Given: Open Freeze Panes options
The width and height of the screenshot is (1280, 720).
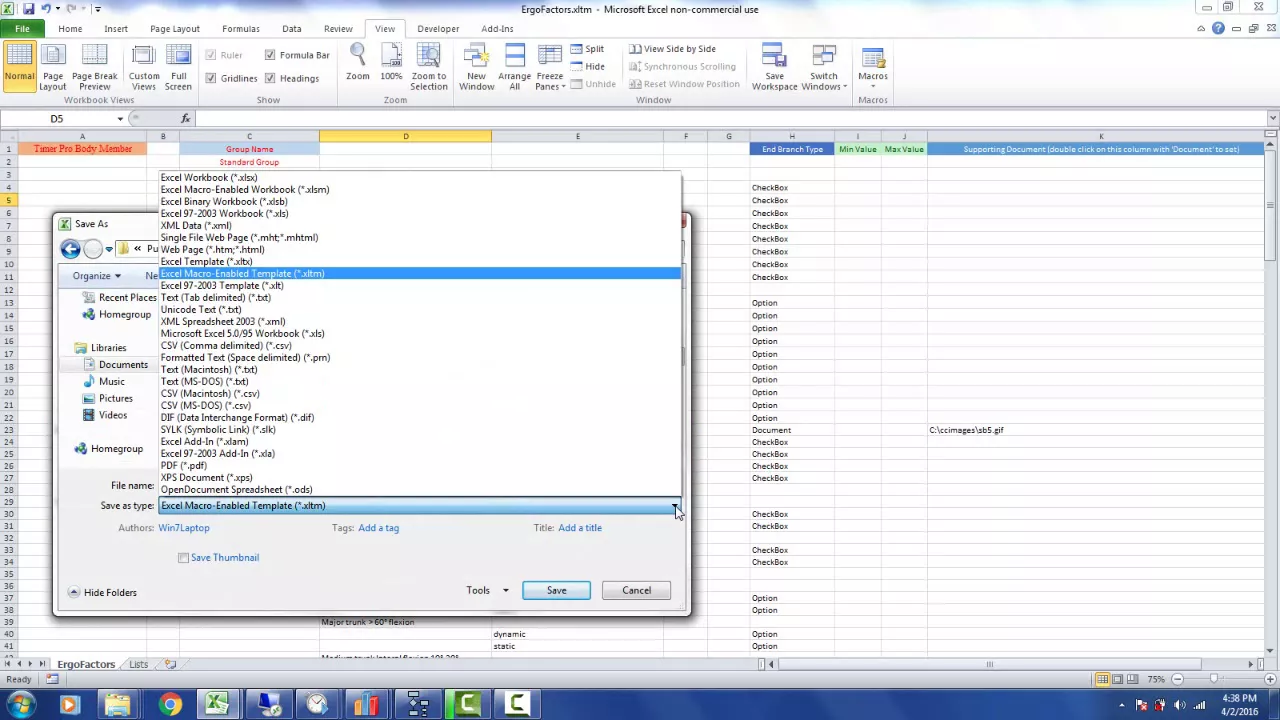Looking at the screenshot, I should pyautogui.click(x=549, y=67).
